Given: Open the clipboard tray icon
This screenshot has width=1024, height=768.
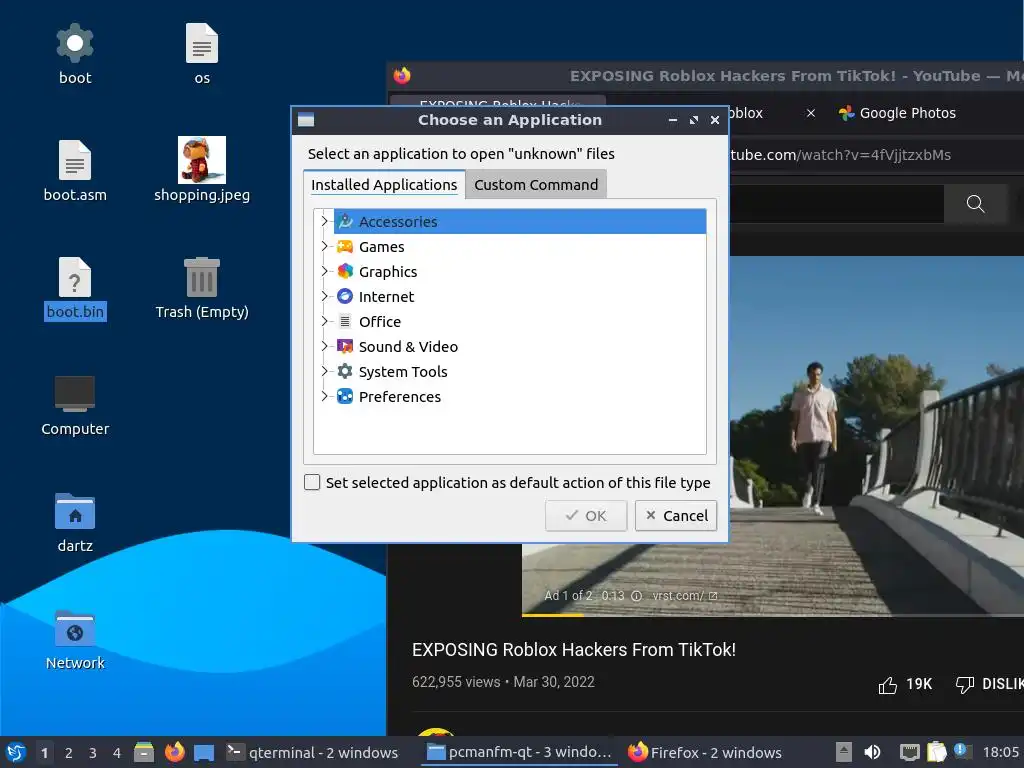Looking at the screenshot, I should coord(936,752).
